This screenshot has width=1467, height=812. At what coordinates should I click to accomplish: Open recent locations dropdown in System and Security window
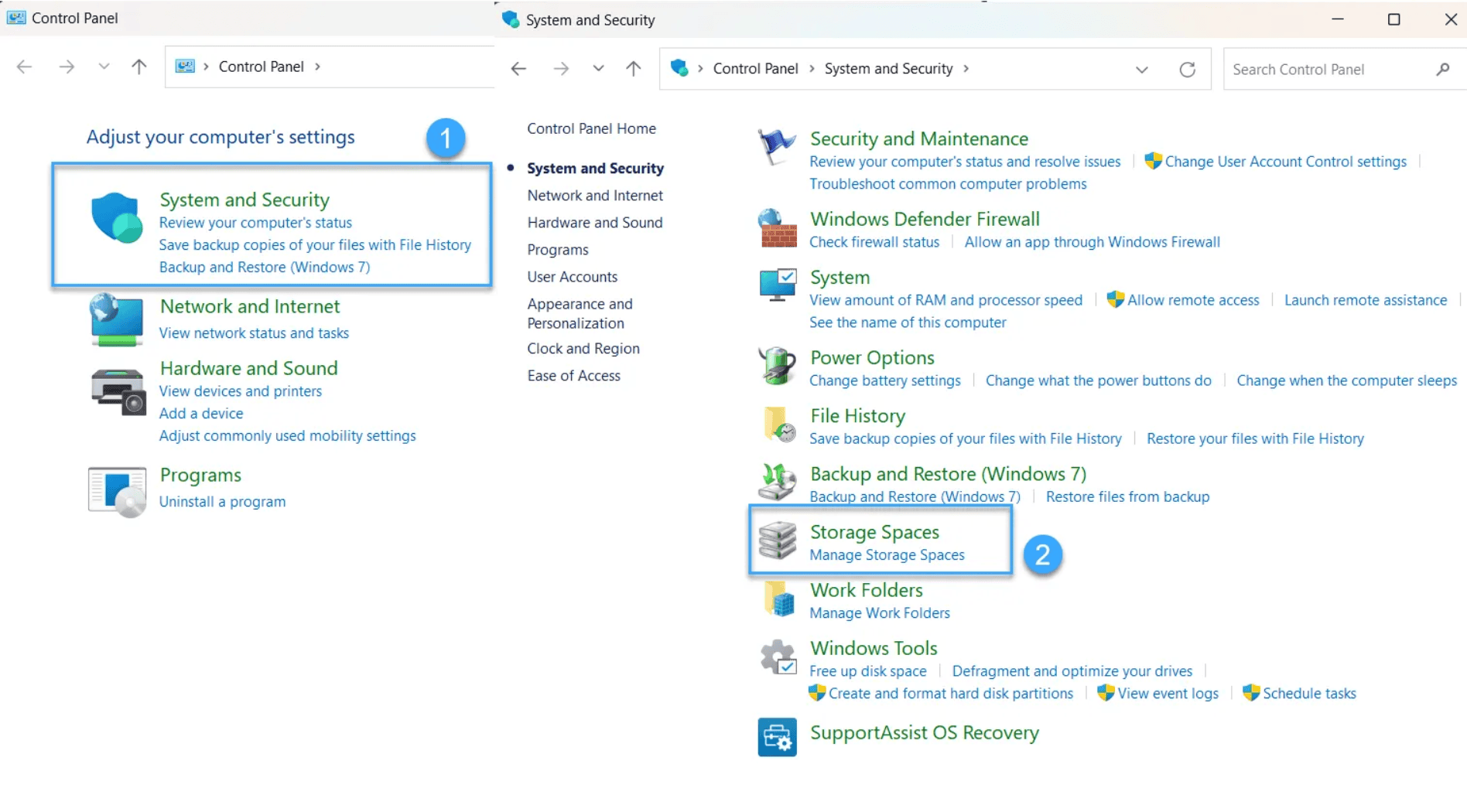pyautogui.click(x=598, y=69)
